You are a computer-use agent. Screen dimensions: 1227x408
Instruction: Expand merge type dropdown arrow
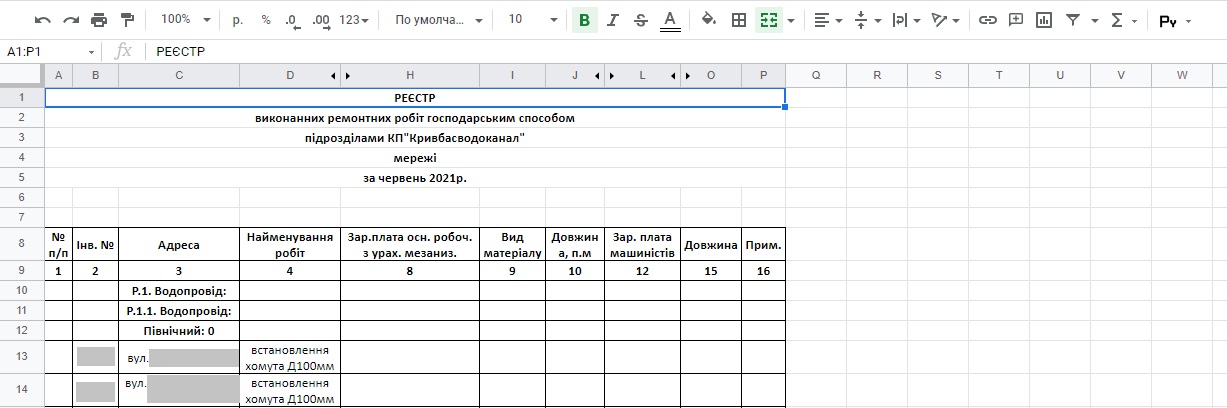tap(791, 21)
